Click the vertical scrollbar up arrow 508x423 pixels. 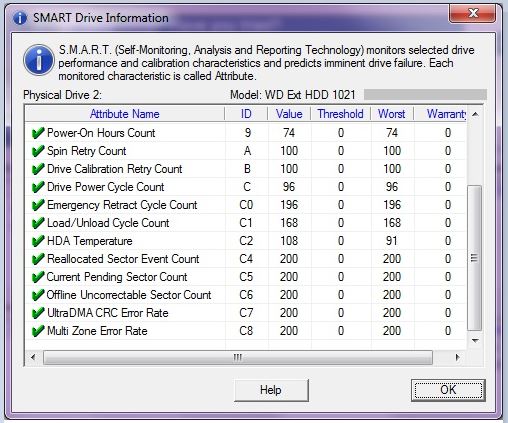click(x=475, y=114)
